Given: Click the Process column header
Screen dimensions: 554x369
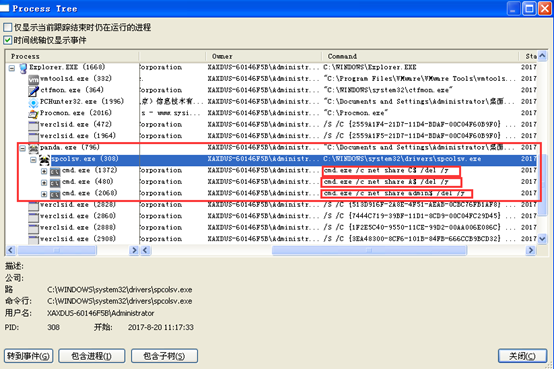Looking at the screenshot, I should 72,56.
